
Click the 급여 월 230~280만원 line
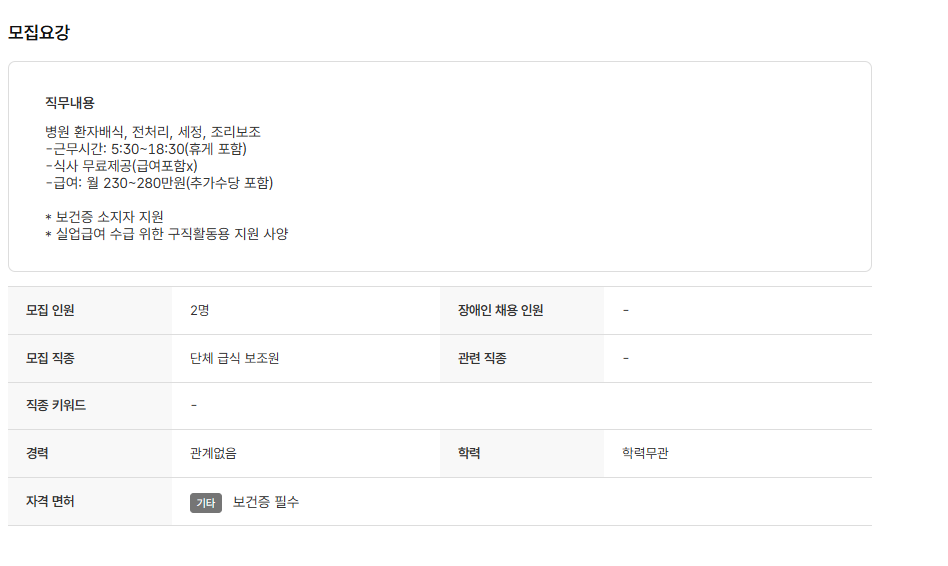159,183
